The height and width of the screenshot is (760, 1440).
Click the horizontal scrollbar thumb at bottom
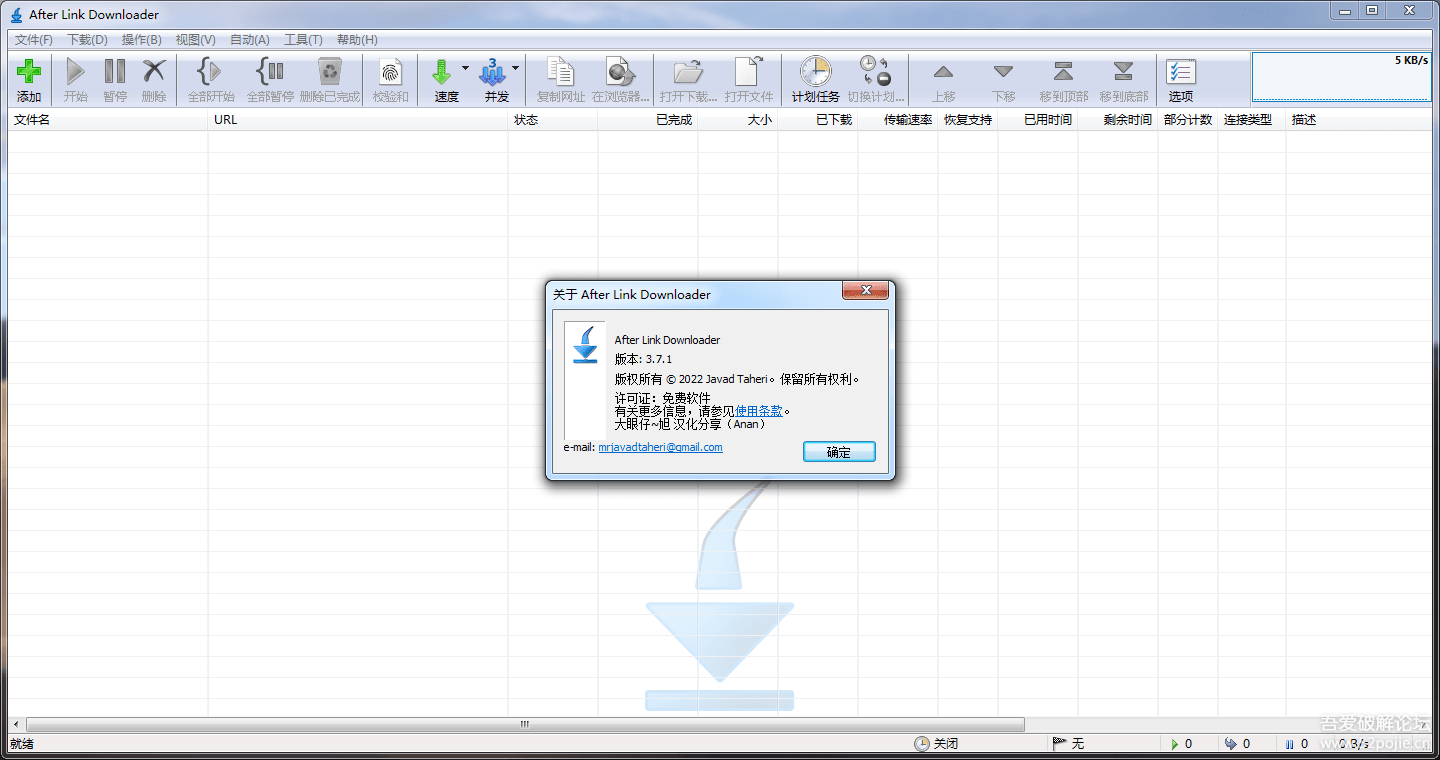(x=525, y=725)
